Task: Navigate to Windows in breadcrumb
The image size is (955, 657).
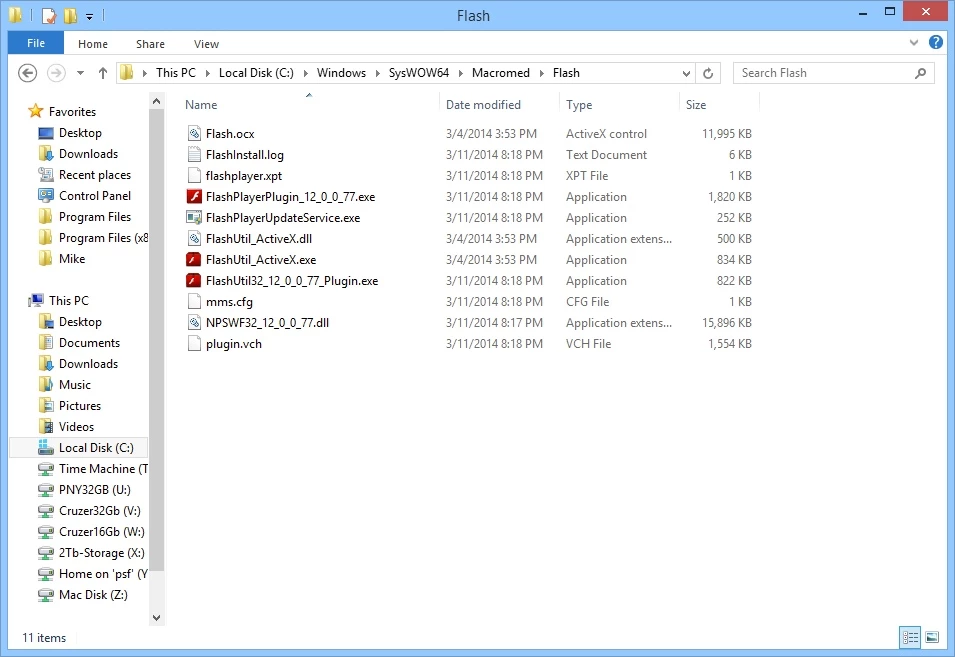Action: (341, 73)
